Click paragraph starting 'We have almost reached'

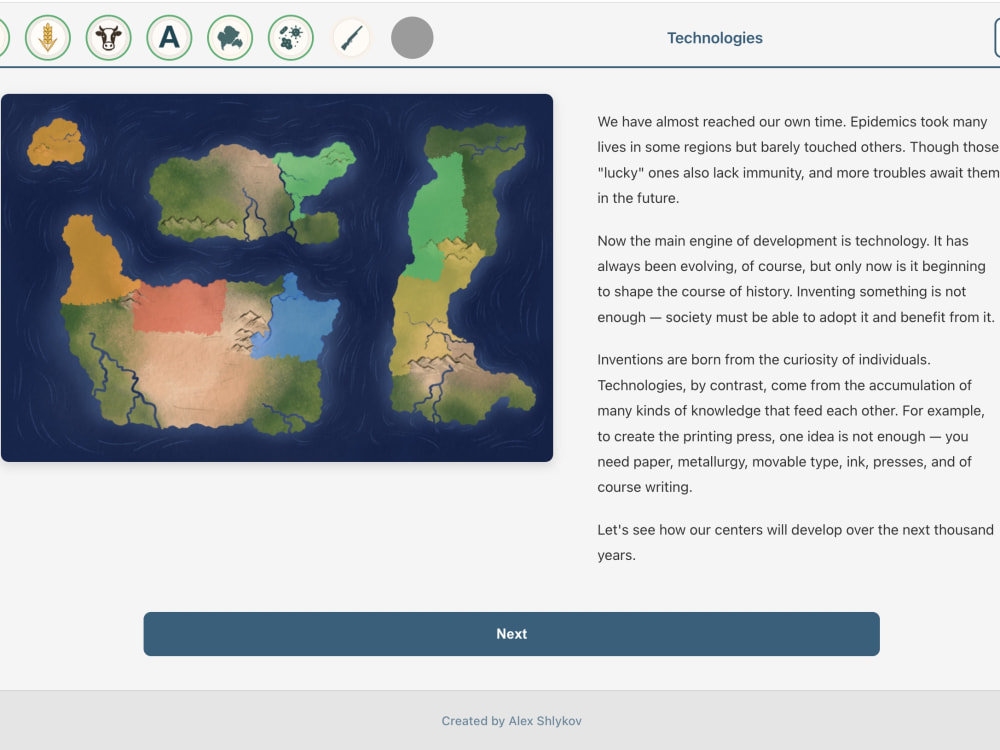(x=798, y=160)
